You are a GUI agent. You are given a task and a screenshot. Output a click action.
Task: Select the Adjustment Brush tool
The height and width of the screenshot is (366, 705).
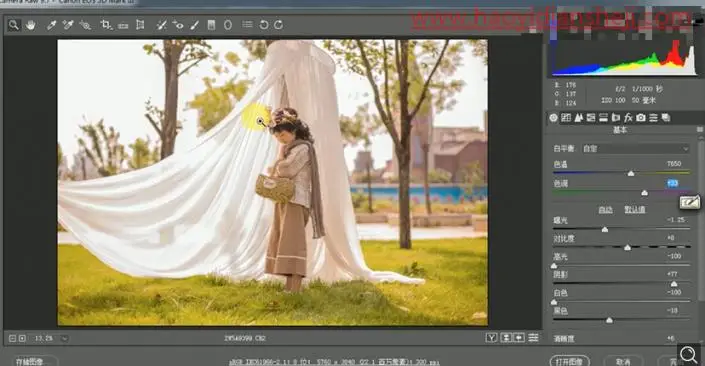[x=194, y=25]
